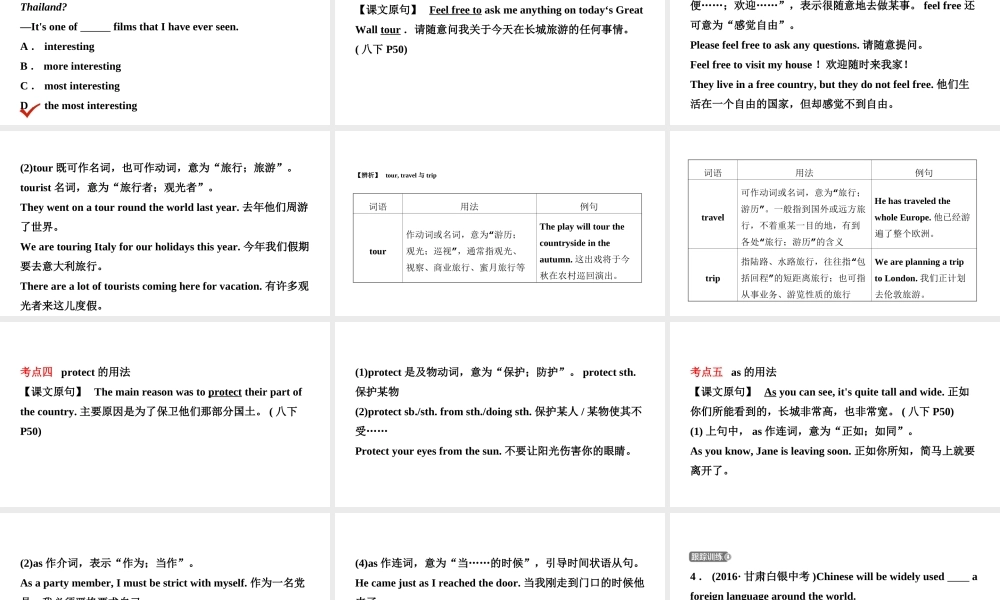Click the red heading '考点四 protect 的用法'
Viewport: 1000px width, 600px height.
75,372
